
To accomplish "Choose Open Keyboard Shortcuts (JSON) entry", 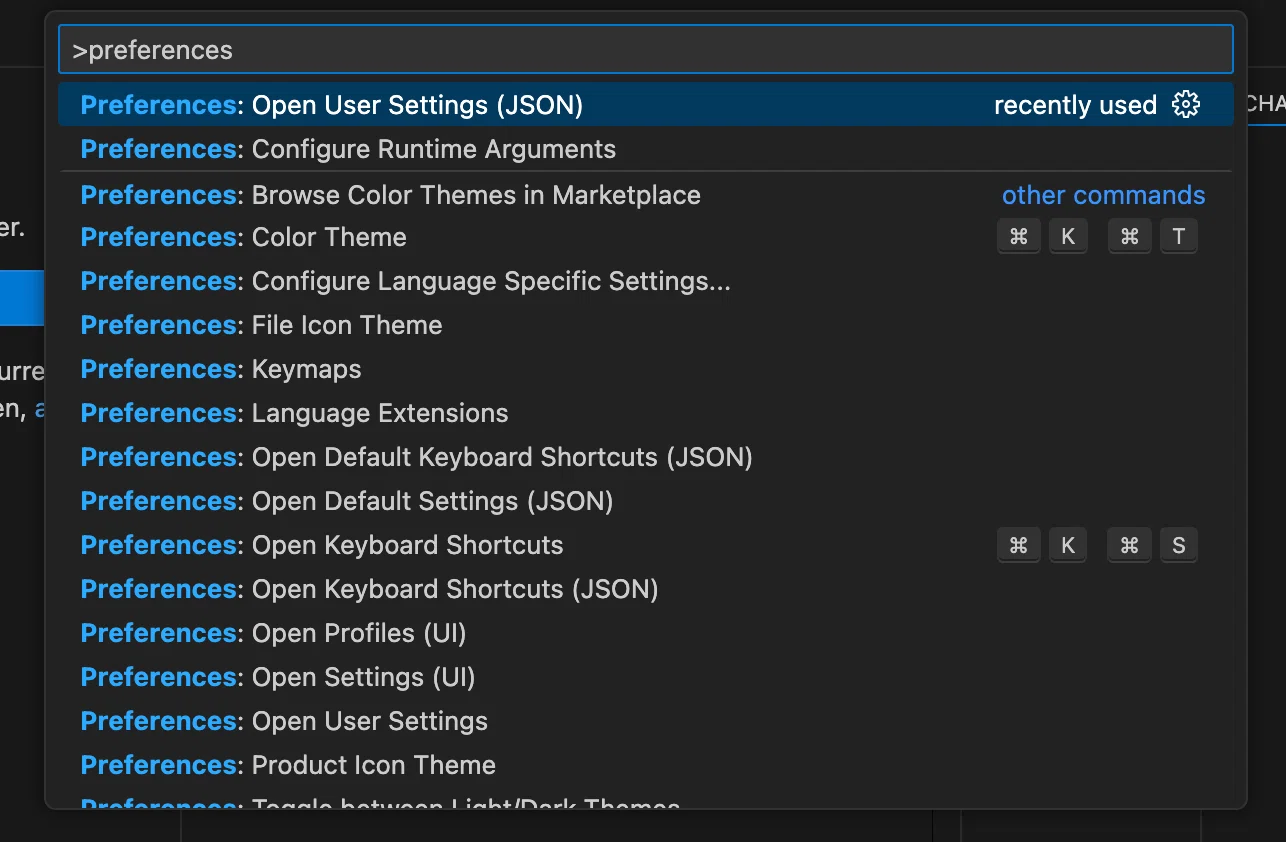I will click(x=646, y=589).
